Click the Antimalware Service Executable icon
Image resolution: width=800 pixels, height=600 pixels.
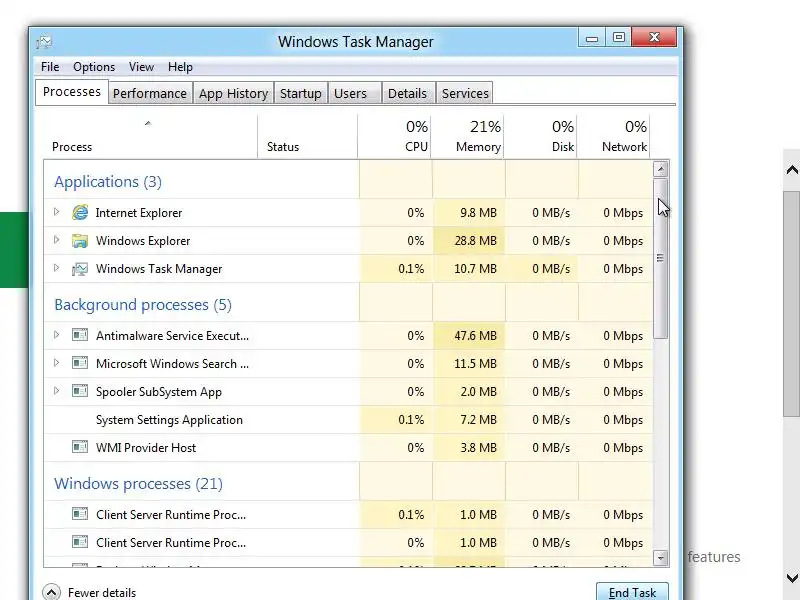coord(80,335)
